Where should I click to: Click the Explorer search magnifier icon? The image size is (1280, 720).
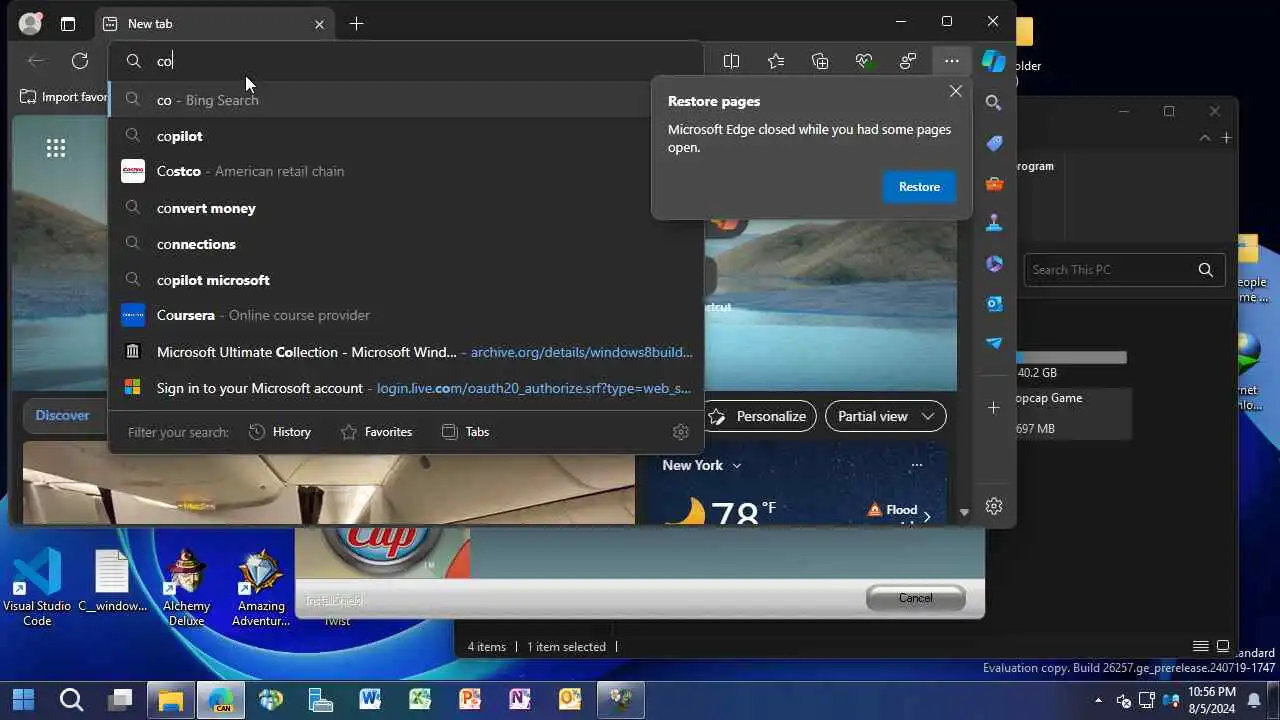tap(1206, 269)
